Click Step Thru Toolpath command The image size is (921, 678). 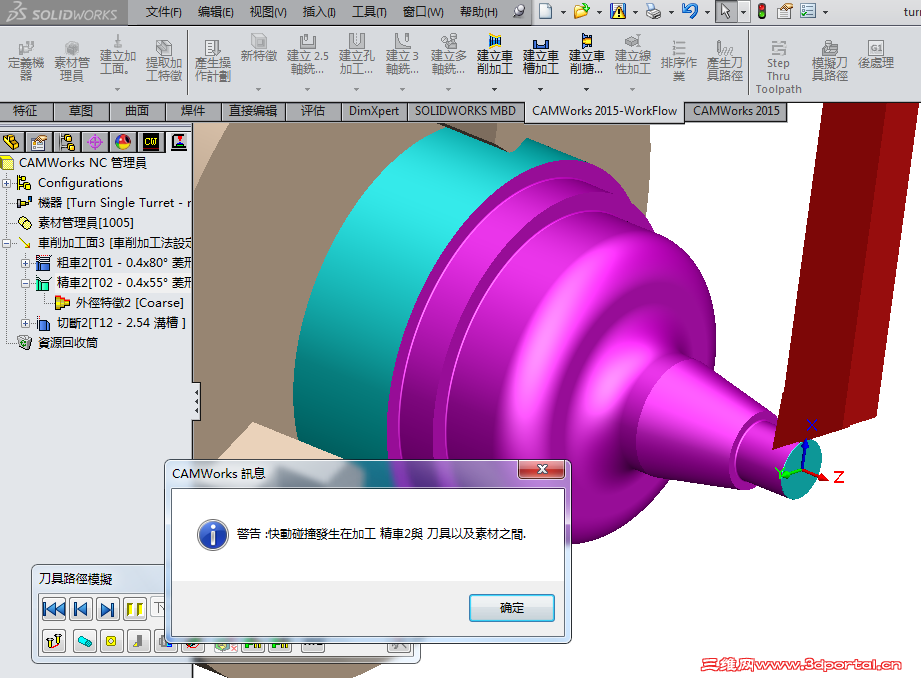click(x=778, y=66)
